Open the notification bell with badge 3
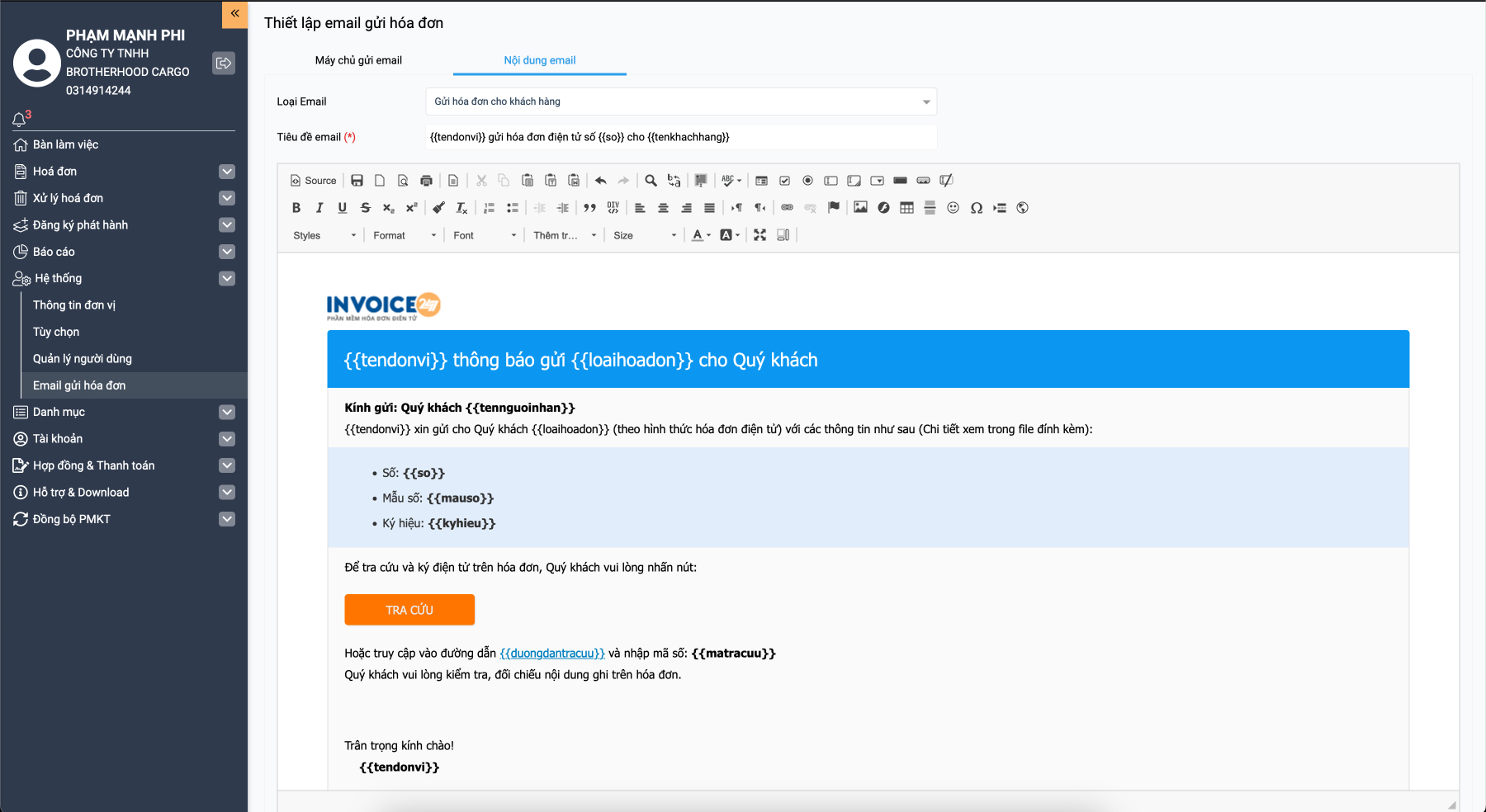This screenshot has width=1486, height=812. coord(20,119)
